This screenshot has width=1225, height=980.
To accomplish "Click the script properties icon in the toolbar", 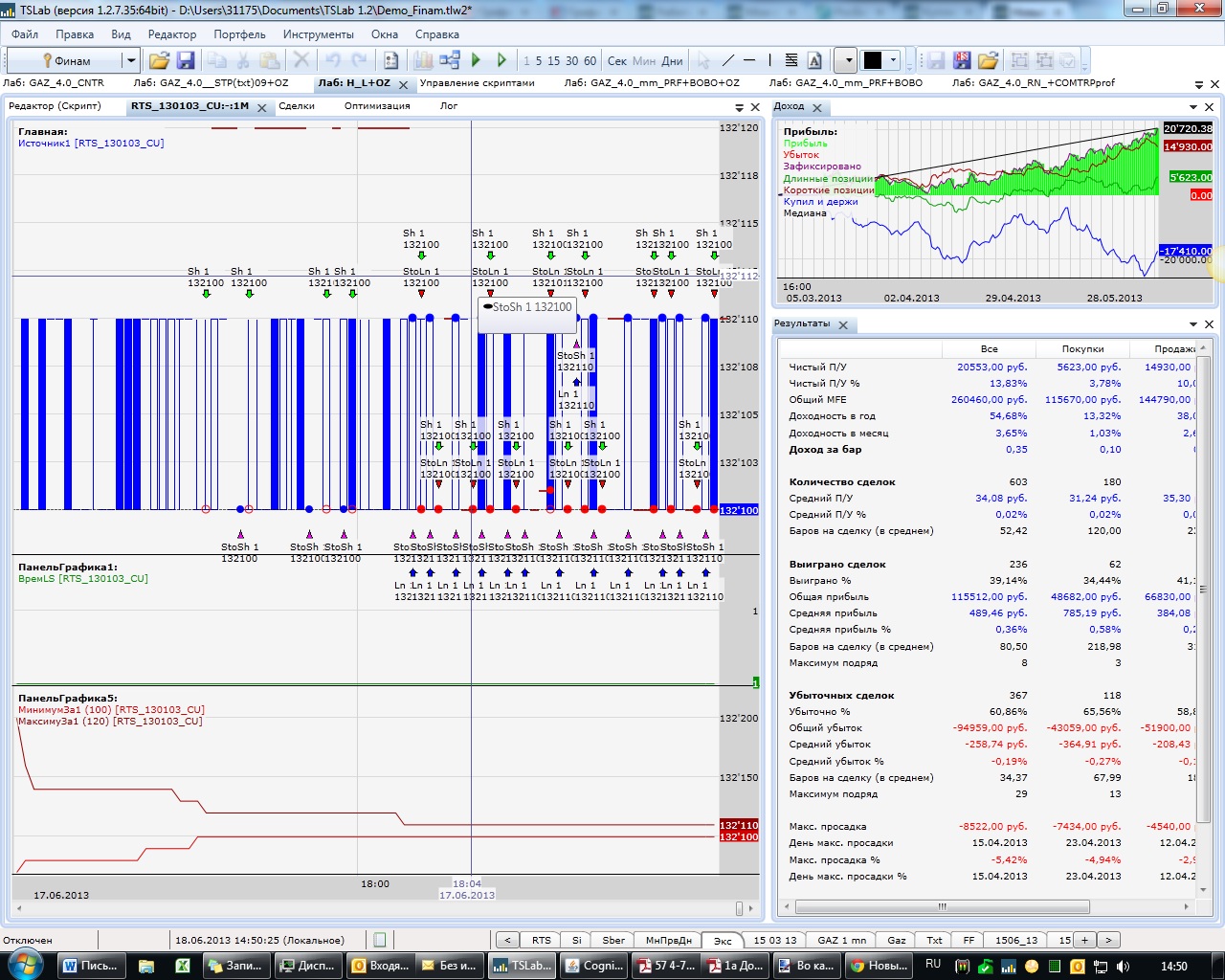I will [x=390, y=60].
